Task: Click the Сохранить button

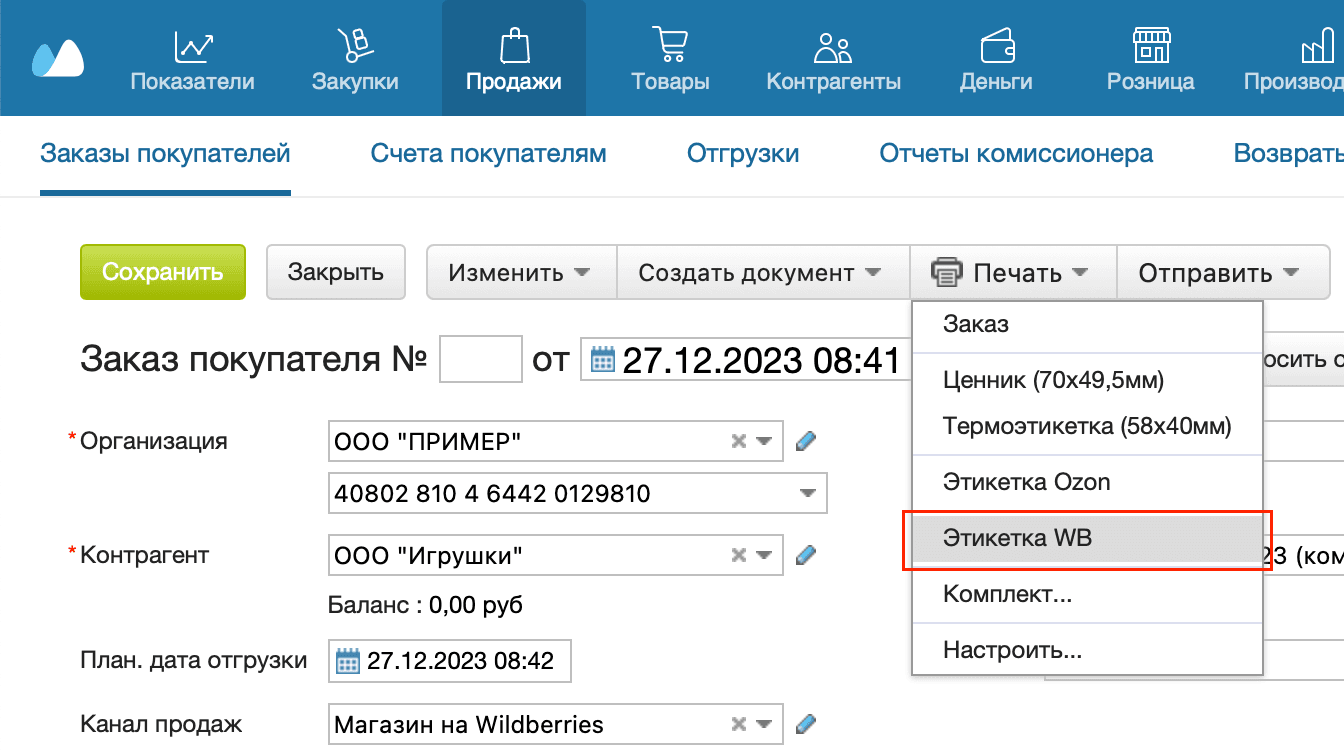Action: [162, 271]
